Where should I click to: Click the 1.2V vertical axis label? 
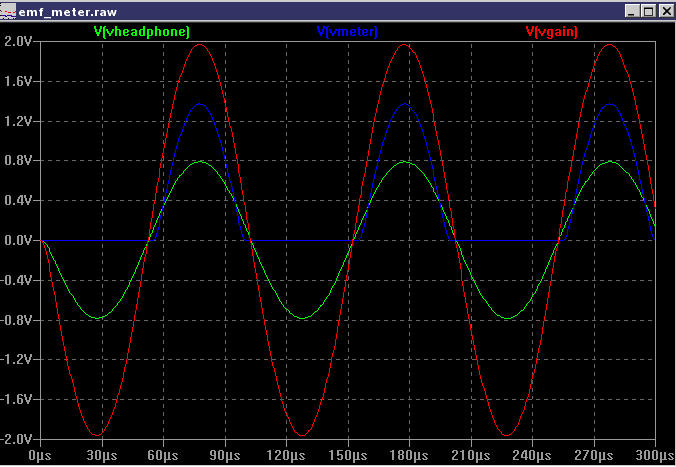pyautogui.click(x=18, y=121)
